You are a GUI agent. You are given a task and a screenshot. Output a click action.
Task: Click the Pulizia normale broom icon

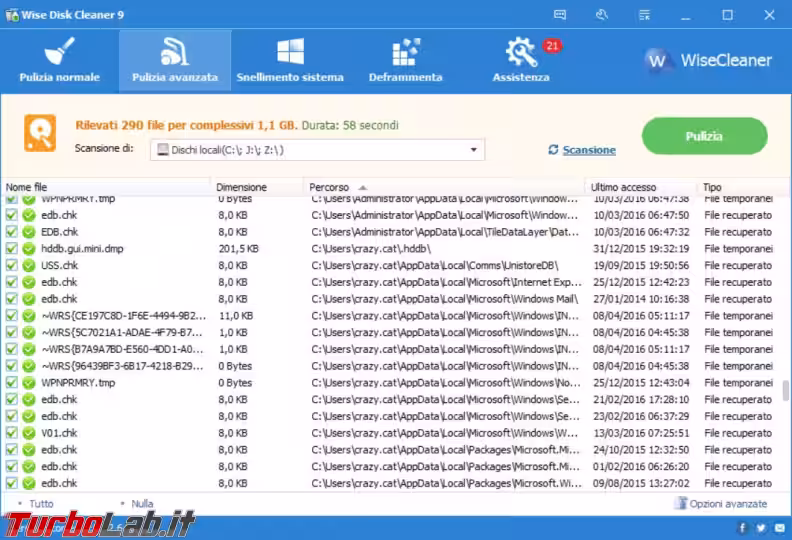59,51
